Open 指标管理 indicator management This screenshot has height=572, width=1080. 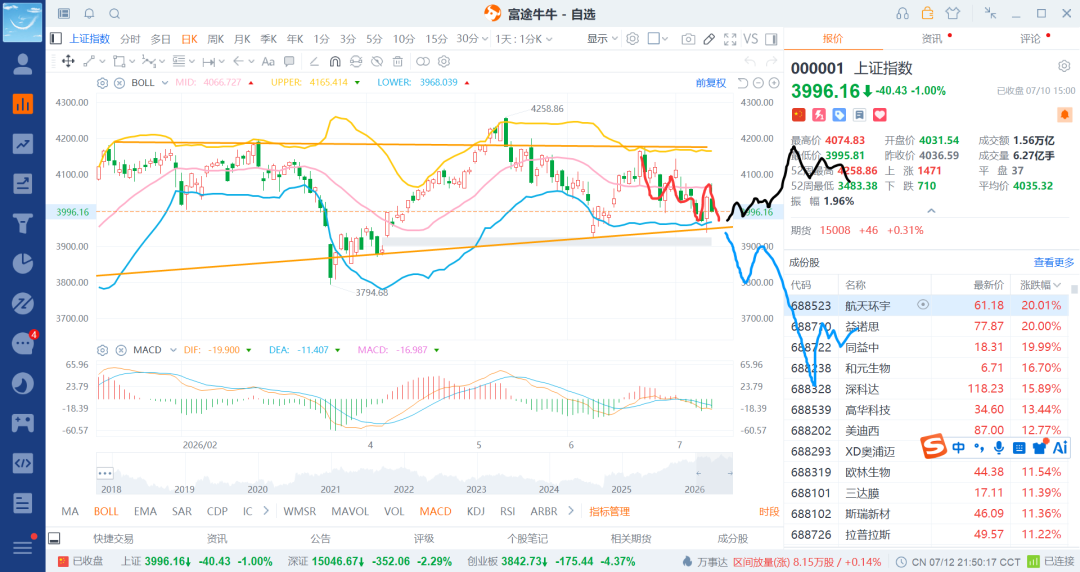pos(610,511)
